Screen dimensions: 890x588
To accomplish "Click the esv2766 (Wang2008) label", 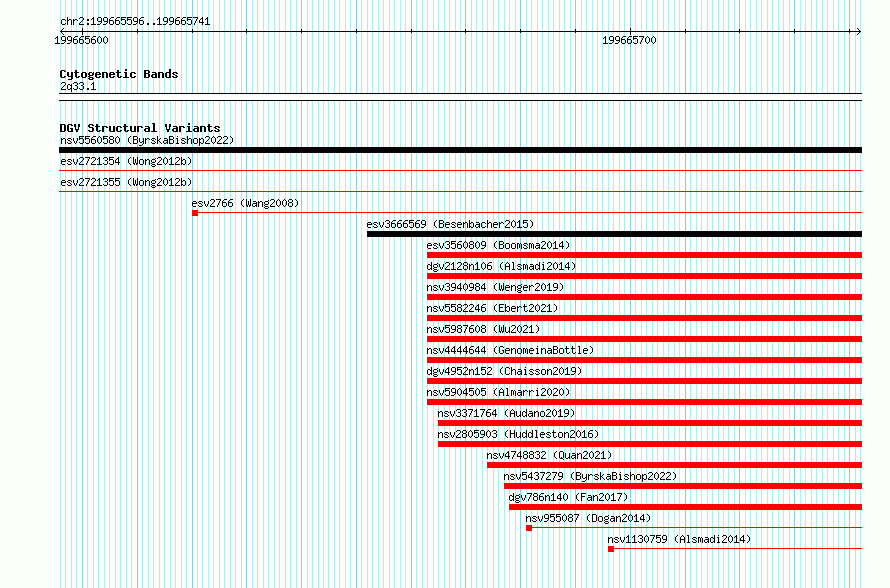I will 245,203.
